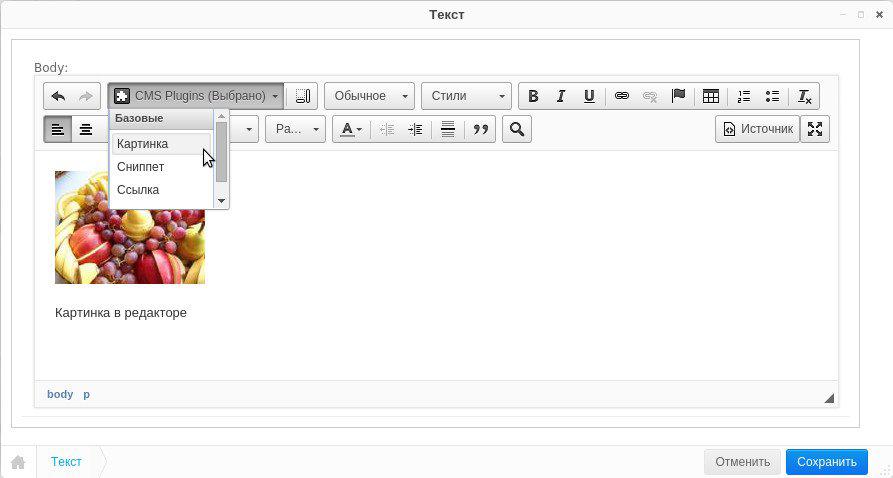Open the Find magnifier tool
This screenshot has height=478, width=893.
tap(516, 129)
